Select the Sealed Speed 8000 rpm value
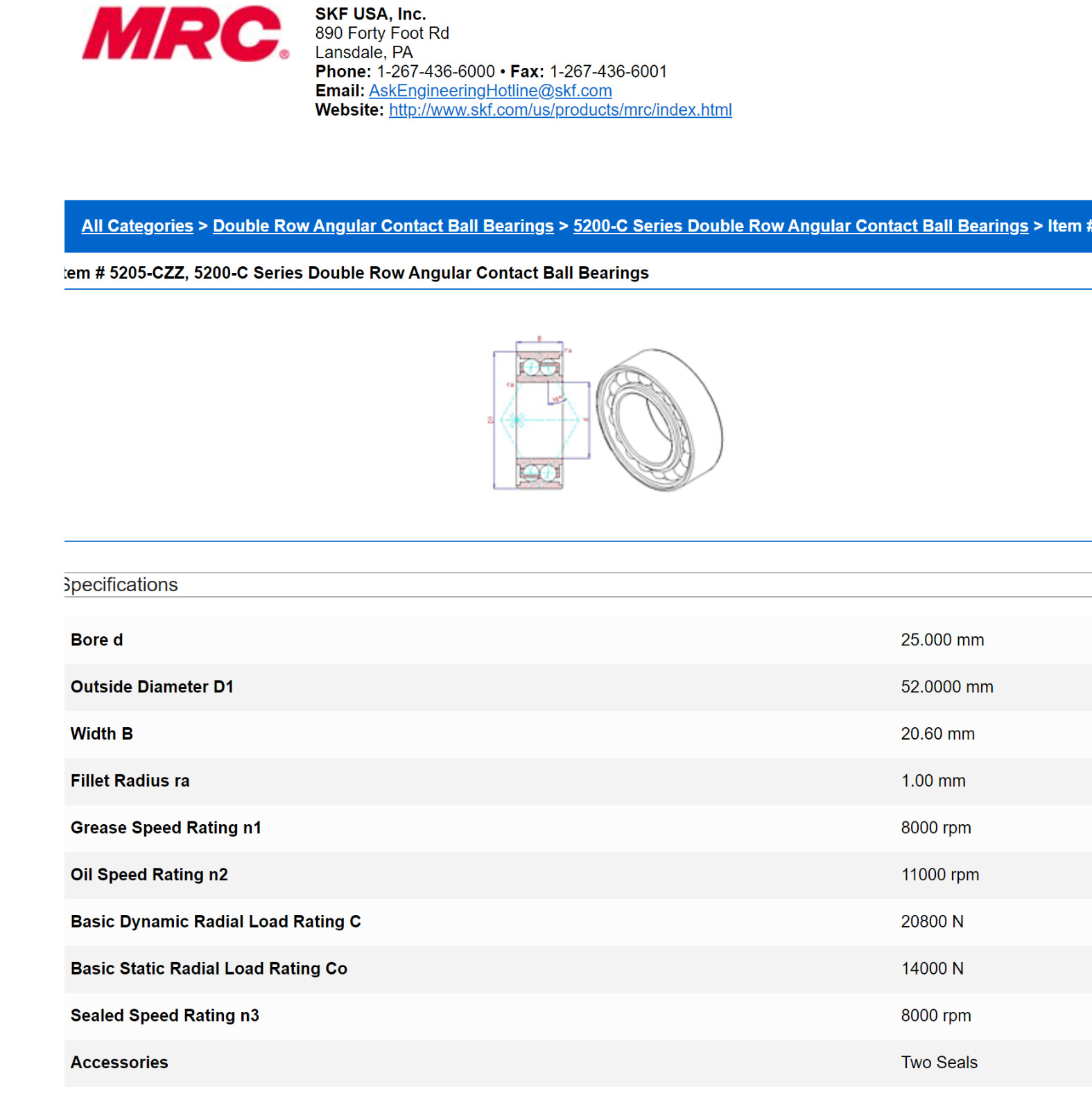The image size is (1092, 1109). click(x=936, y=1016)
